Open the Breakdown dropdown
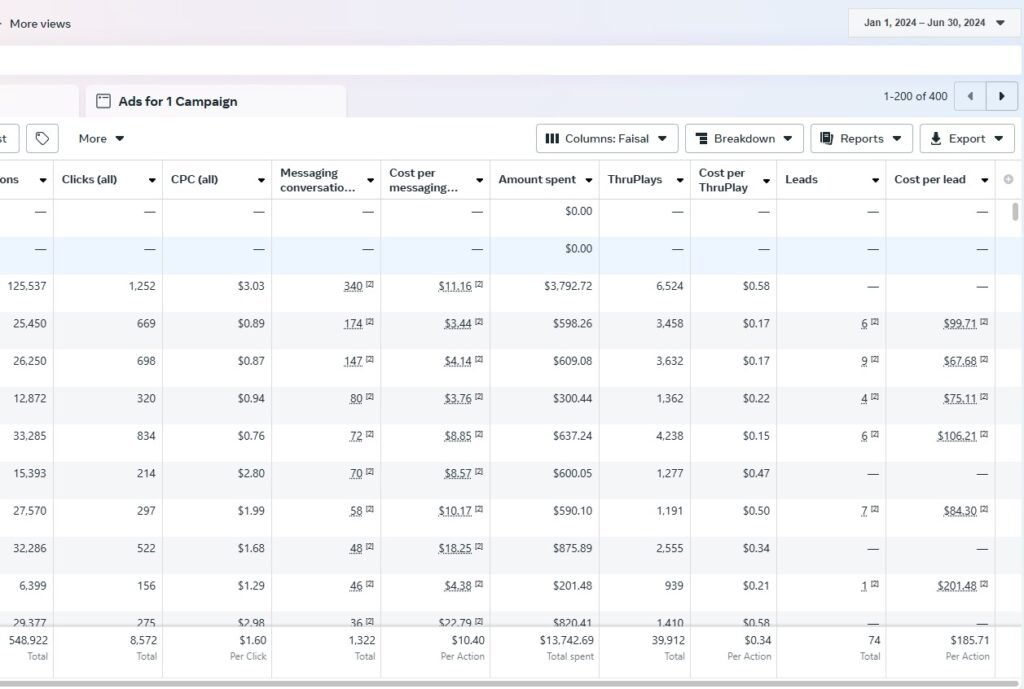1024x689 pixels. point(744,138)
